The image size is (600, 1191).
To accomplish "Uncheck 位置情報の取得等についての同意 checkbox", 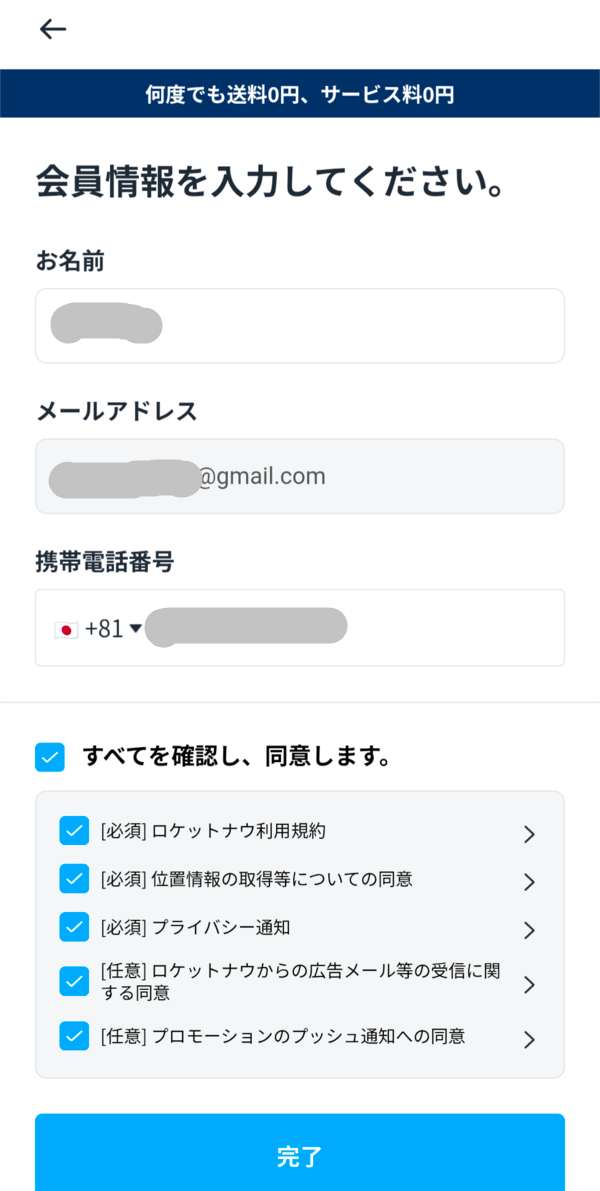I will click(74, 879).
